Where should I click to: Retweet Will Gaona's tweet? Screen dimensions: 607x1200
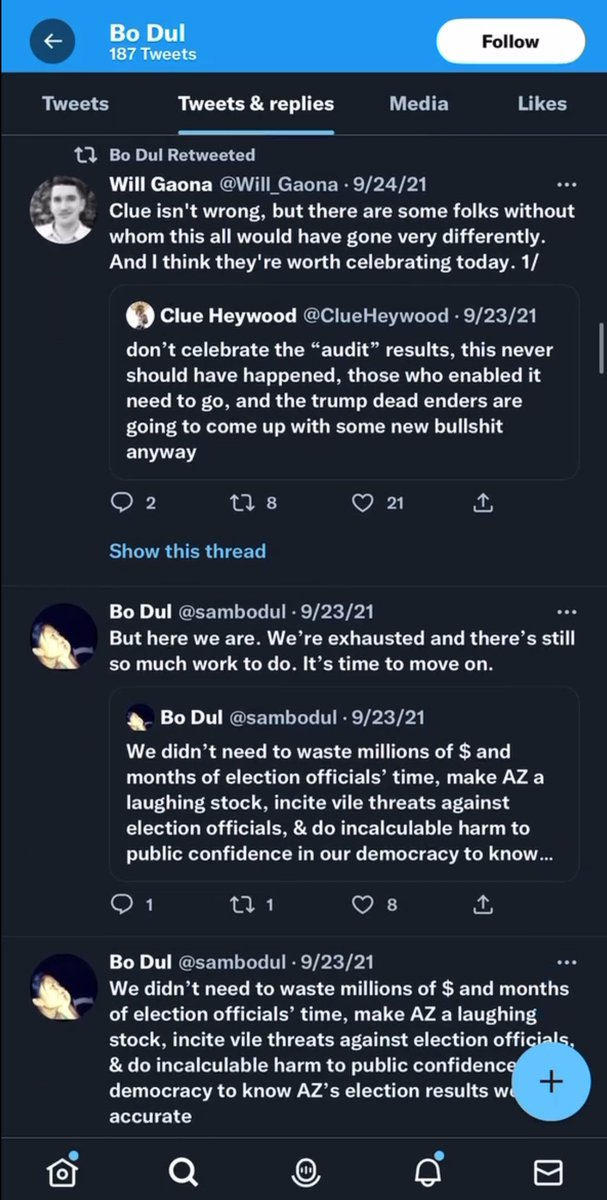pos(241,503)
